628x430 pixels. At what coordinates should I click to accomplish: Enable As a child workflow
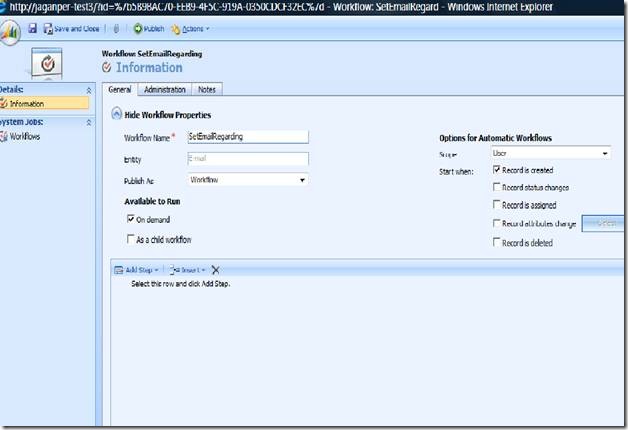[131, 239]
